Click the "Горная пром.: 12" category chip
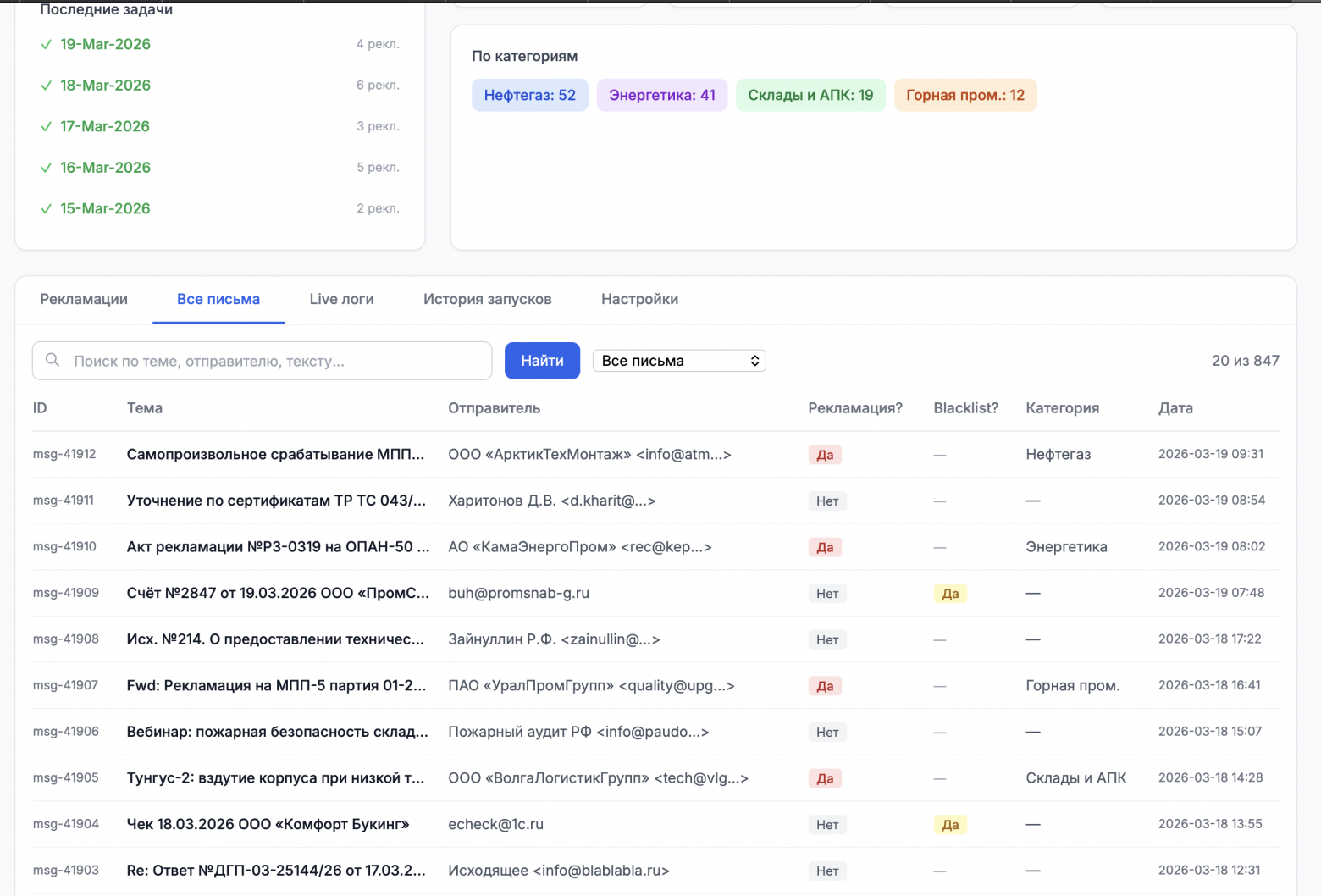The width and height of the screenshot is (1321, 896). click(965, 95)
